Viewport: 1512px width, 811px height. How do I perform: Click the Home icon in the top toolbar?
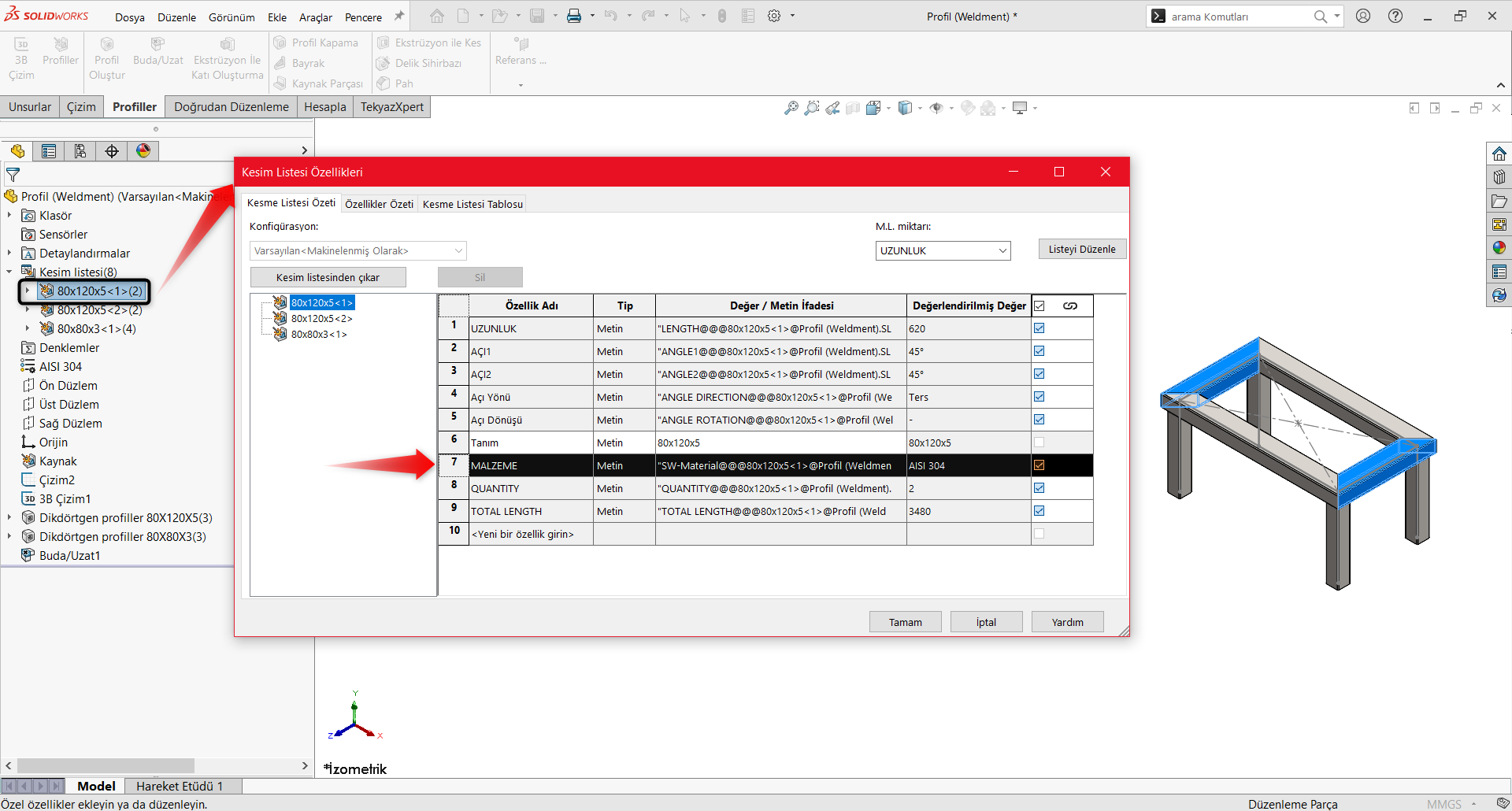click(x=437, y=16)
